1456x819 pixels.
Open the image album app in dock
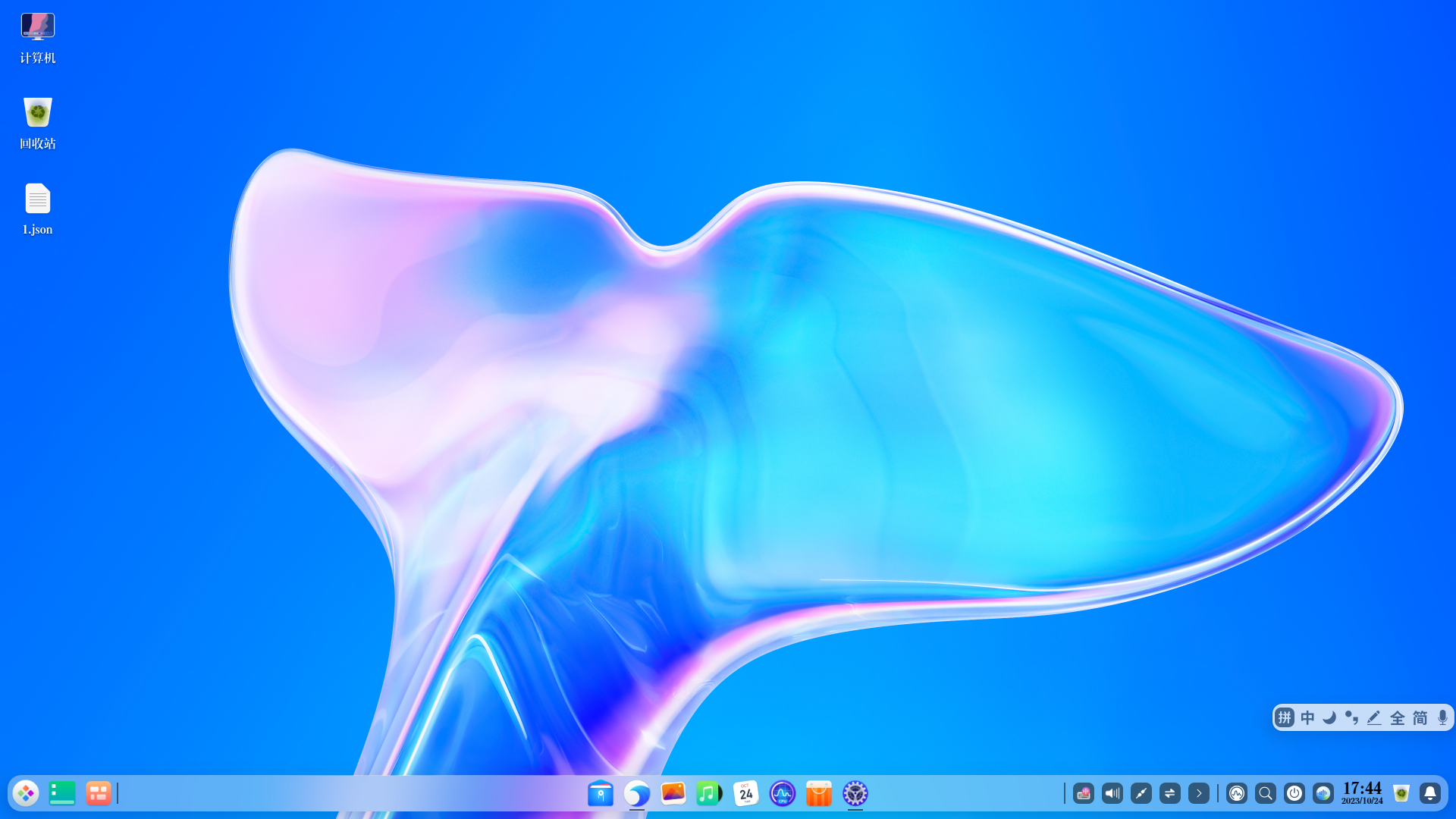(673, 793)
